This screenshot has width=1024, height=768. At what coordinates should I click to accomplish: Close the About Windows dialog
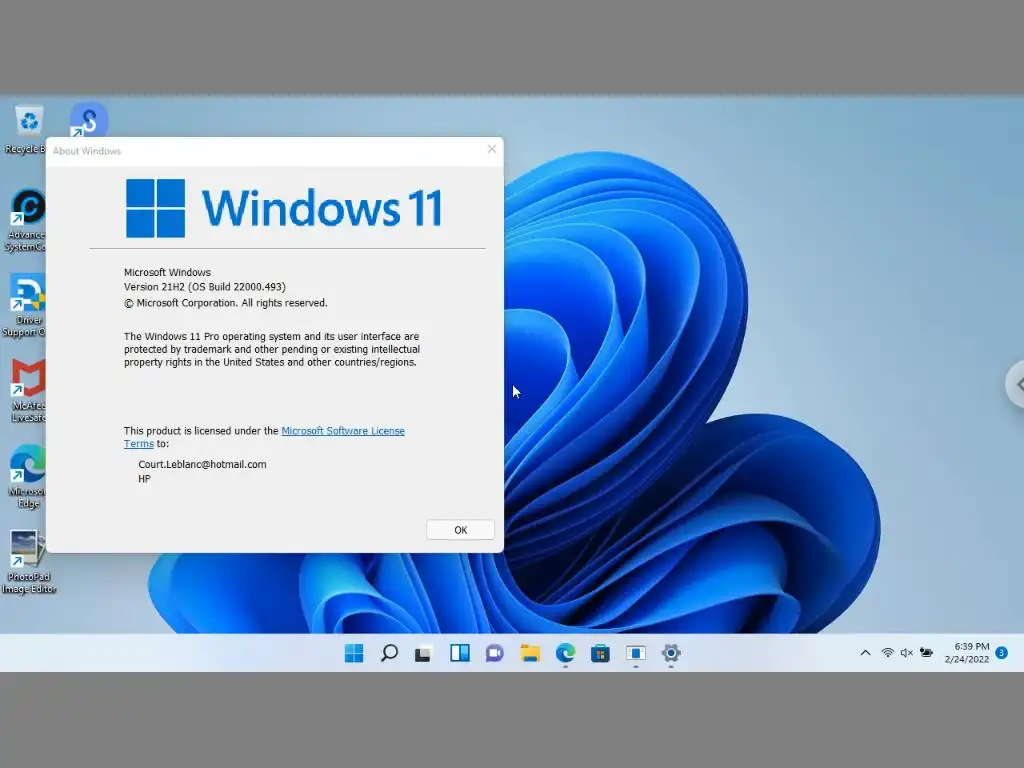pos(492,150)
